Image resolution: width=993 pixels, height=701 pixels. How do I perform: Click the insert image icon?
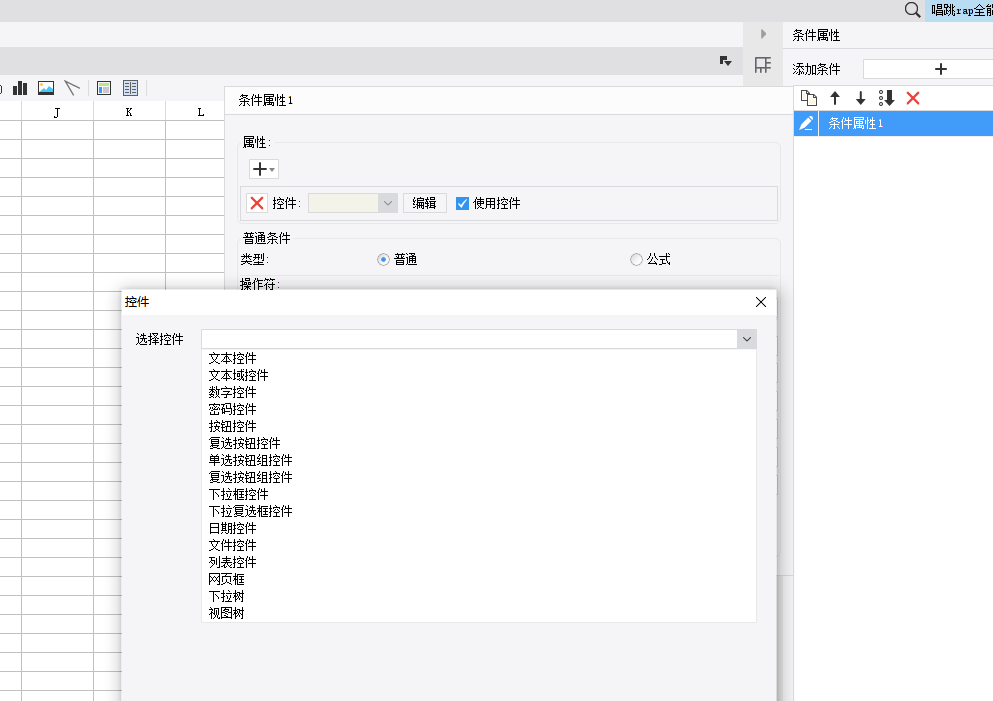pos(46,88)
